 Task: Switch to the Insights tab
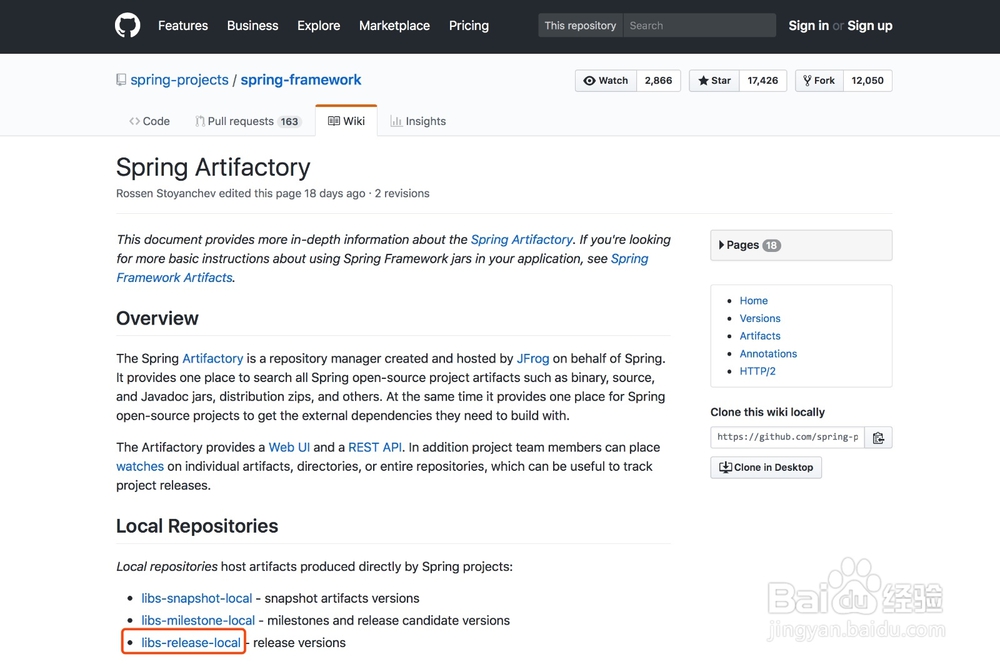point(418,121)
